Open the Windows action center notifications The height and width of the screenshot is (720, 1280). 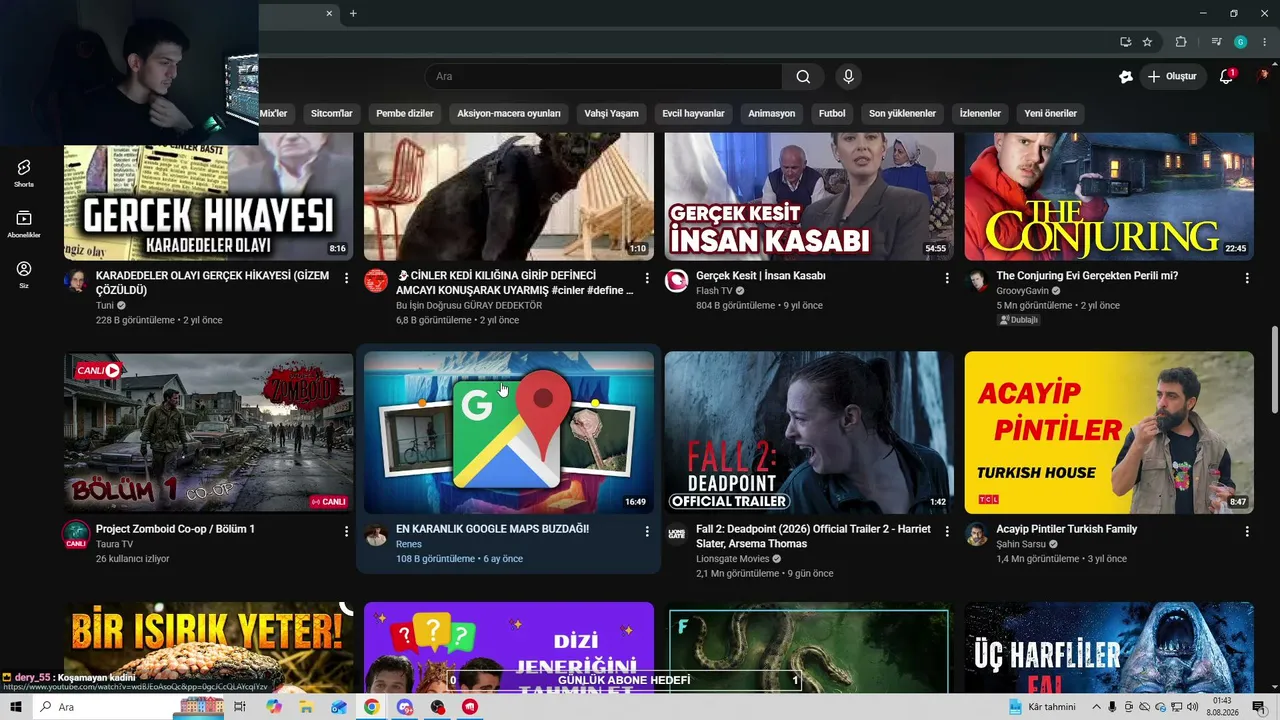click(x=1258, y=707)
